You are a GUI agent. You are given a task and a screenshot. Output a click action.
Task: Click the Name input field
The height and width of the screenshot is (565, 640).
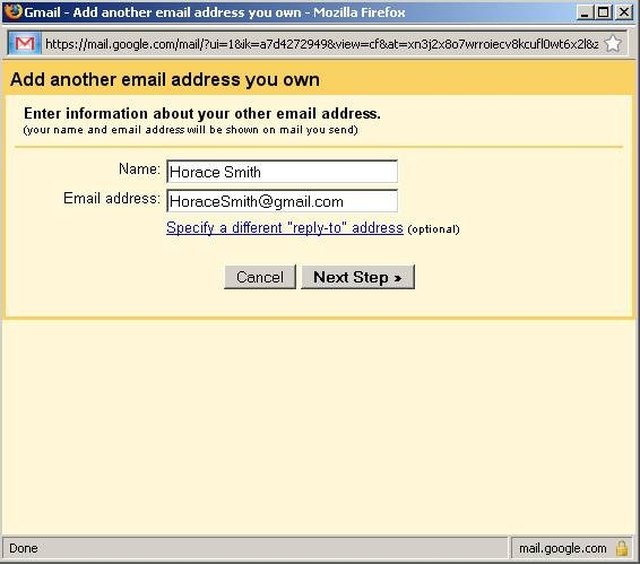pos(282,171)
